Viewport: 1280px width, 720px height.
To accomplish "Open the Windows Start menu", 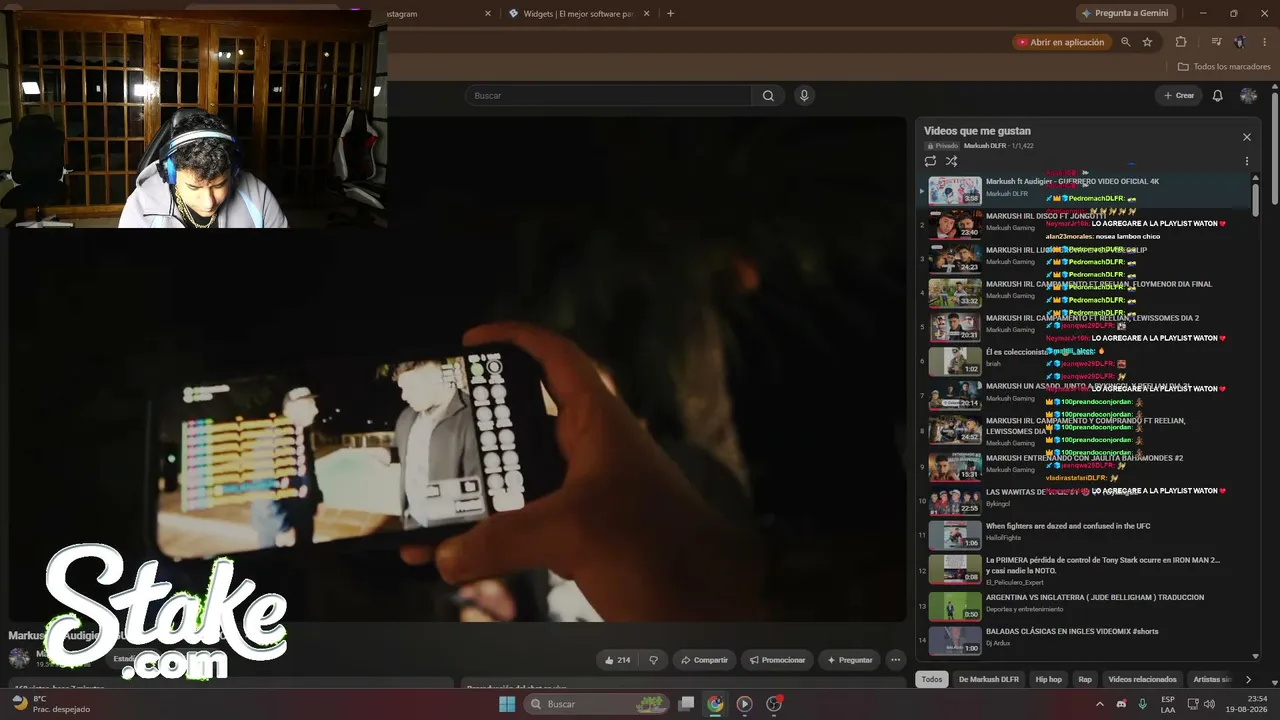I will [x=507, y=704].
